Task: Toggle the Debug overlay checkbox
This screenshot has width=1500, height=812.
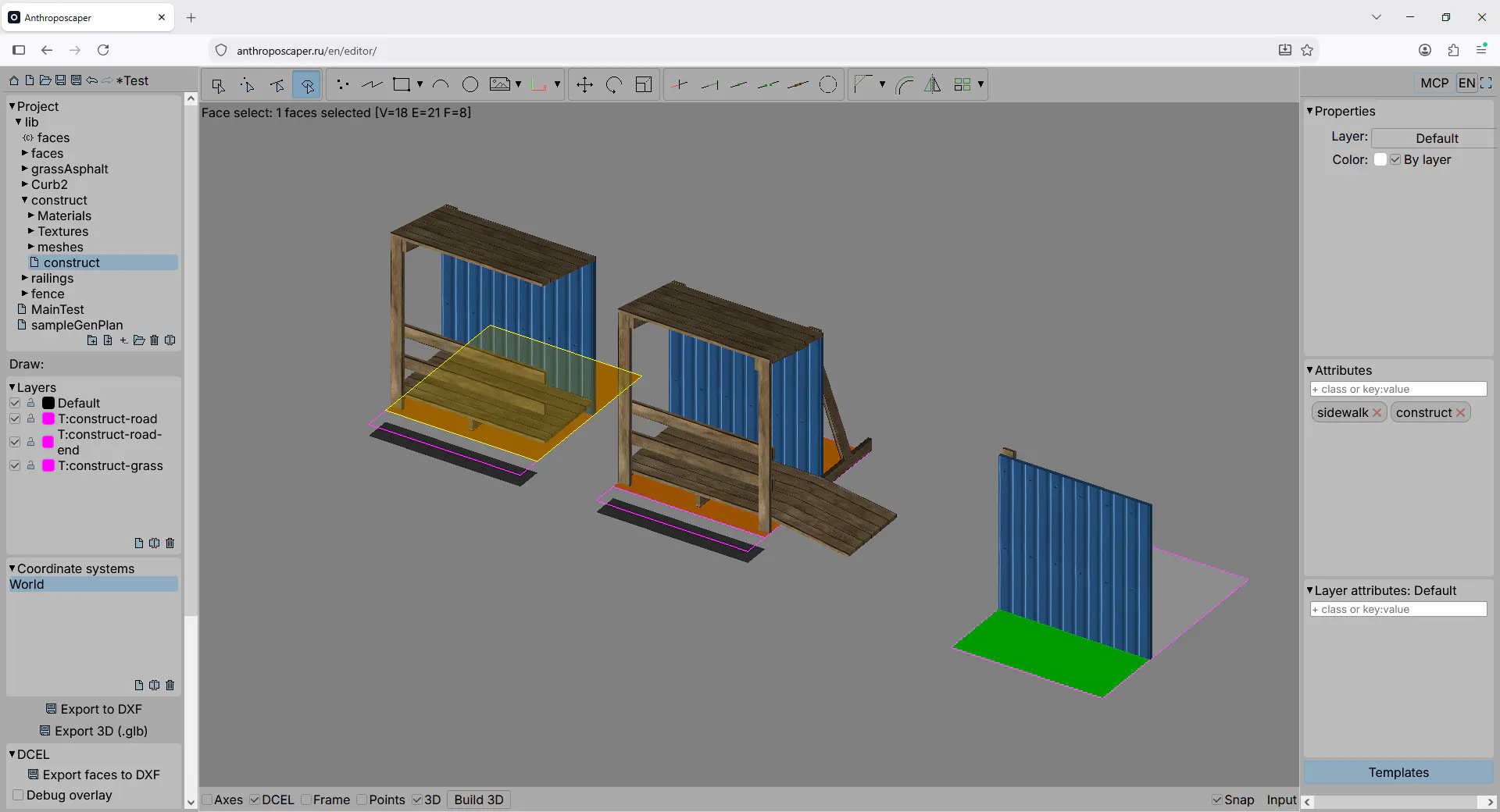Action: click(18, 795)
